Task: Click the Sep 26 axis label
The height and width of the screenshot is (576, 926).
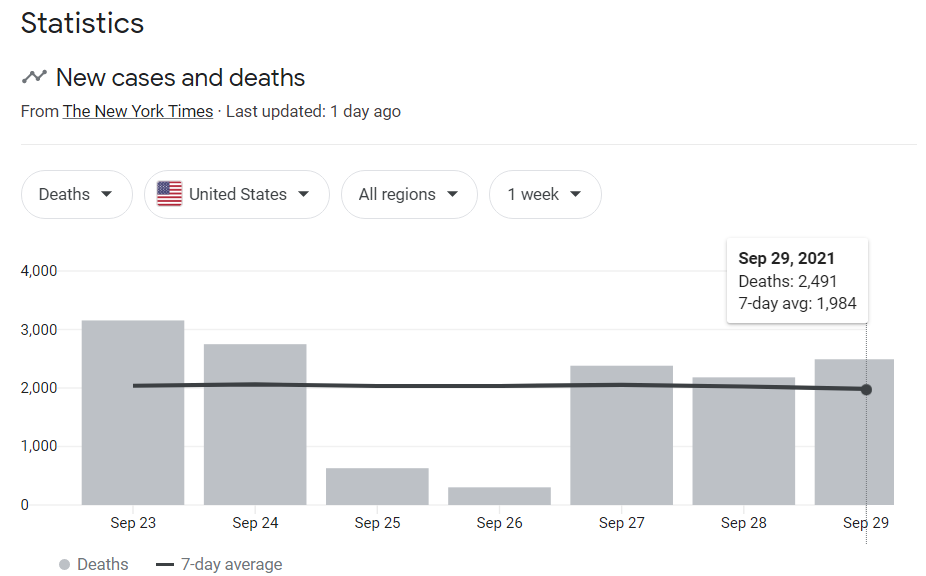Action: click(x=499, y=523)
